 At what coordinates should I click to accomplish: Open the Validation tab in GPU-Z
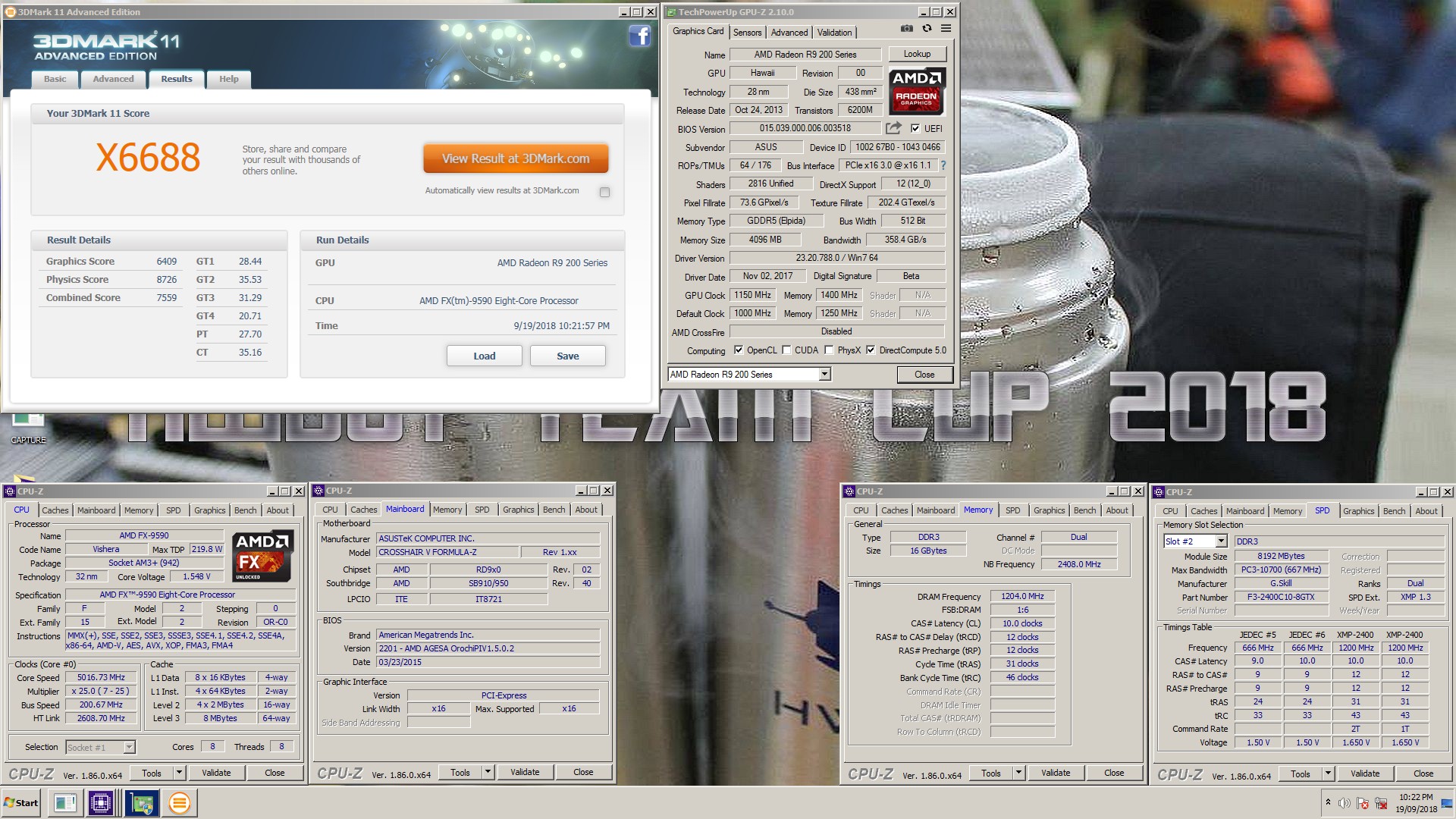point(834,33)
